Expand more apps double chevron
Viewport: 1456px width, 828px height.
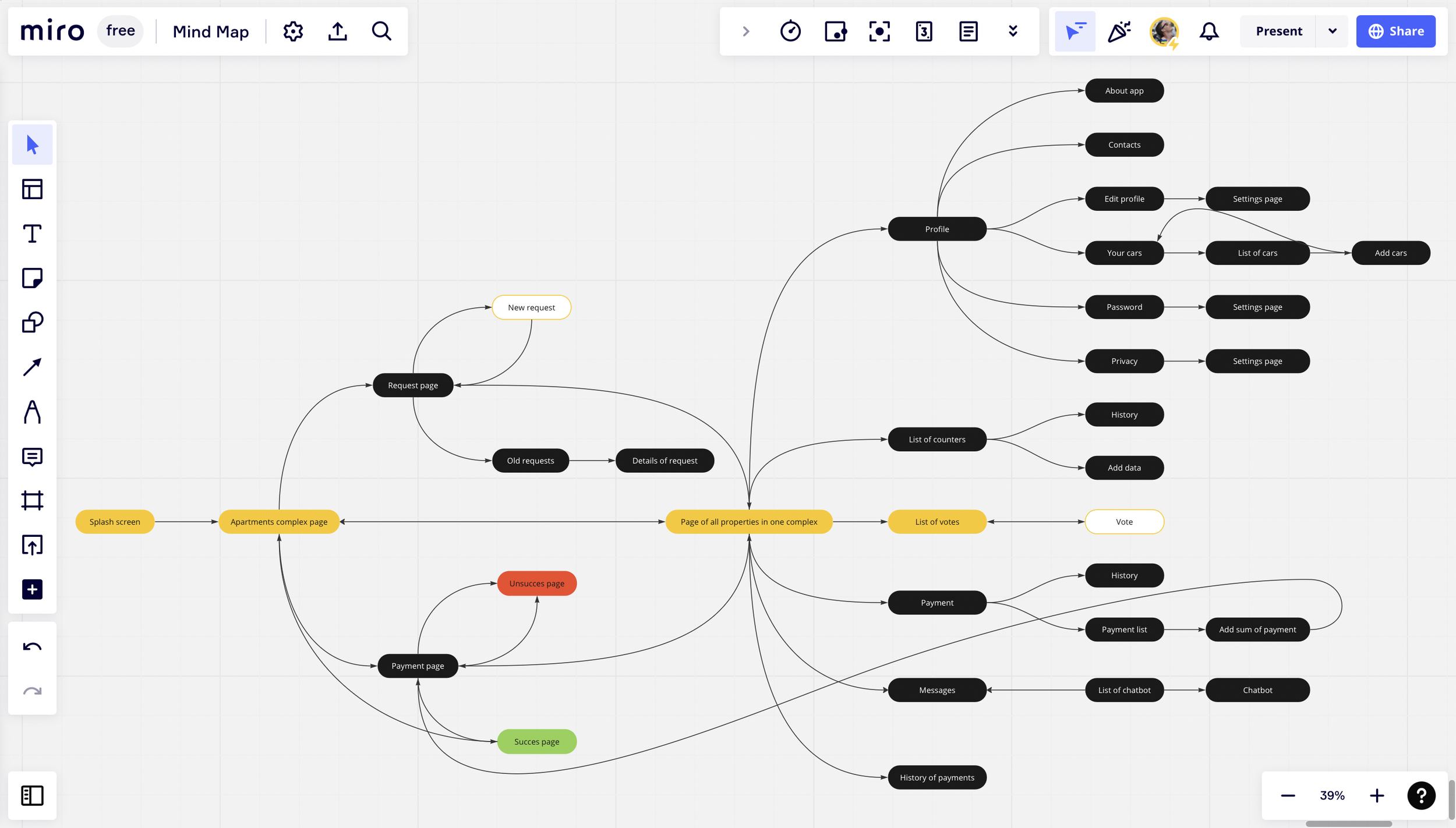1013,31
